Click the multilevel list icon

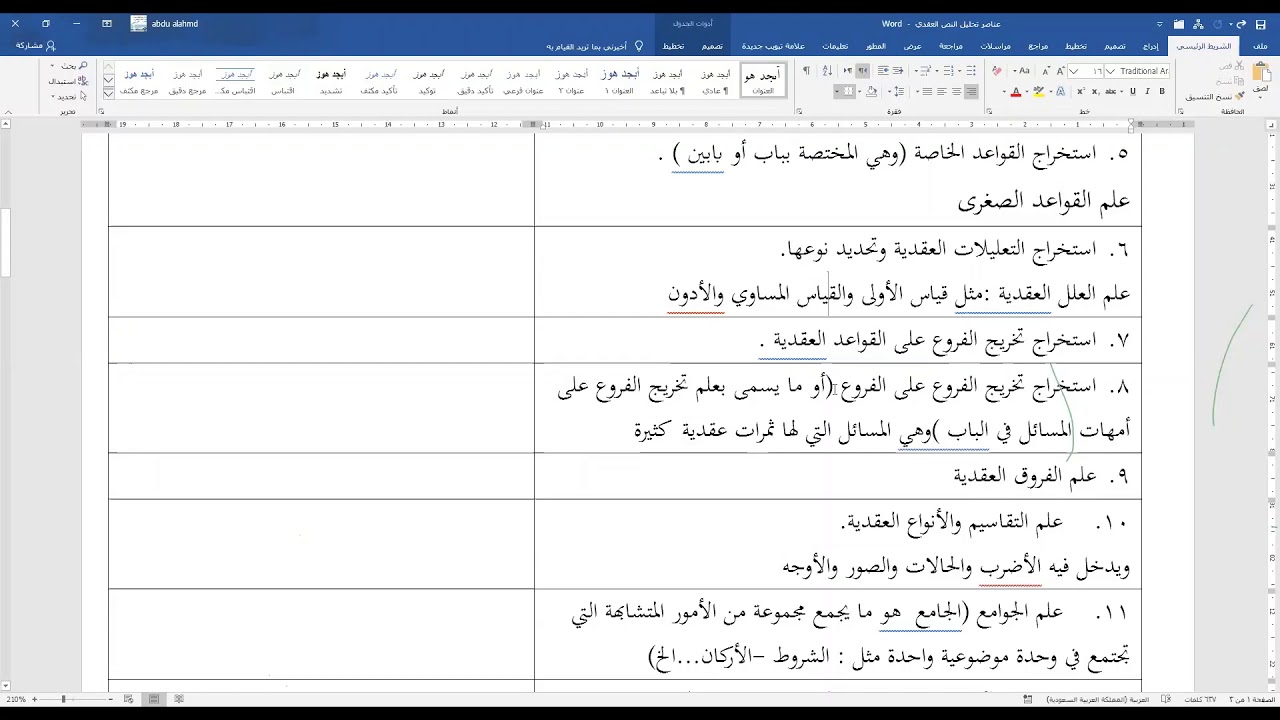click(926, 71)
